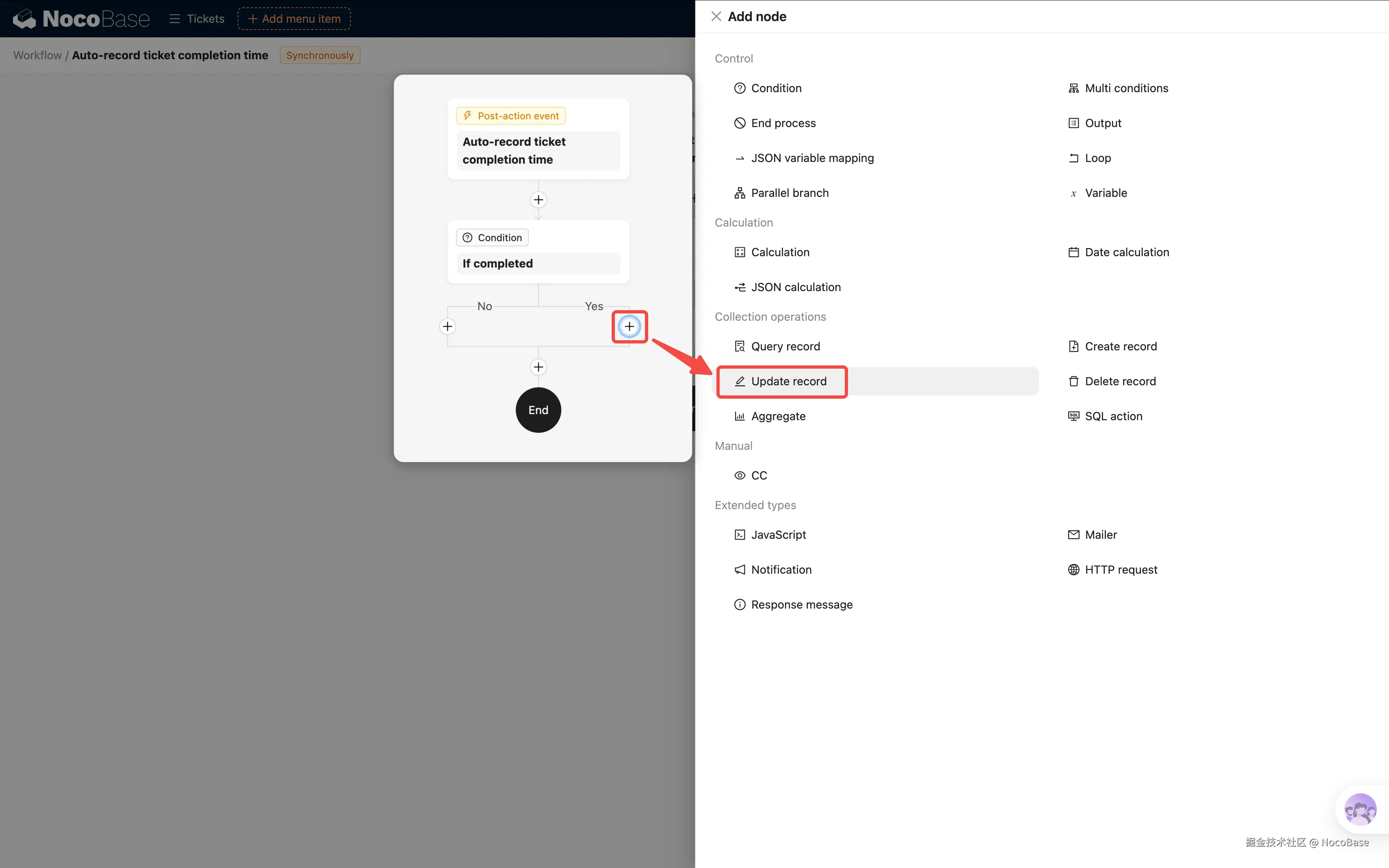Click the Mailer envelope icon
The height and width of the screenshot is (868, 1389).
click(1073, 535)
